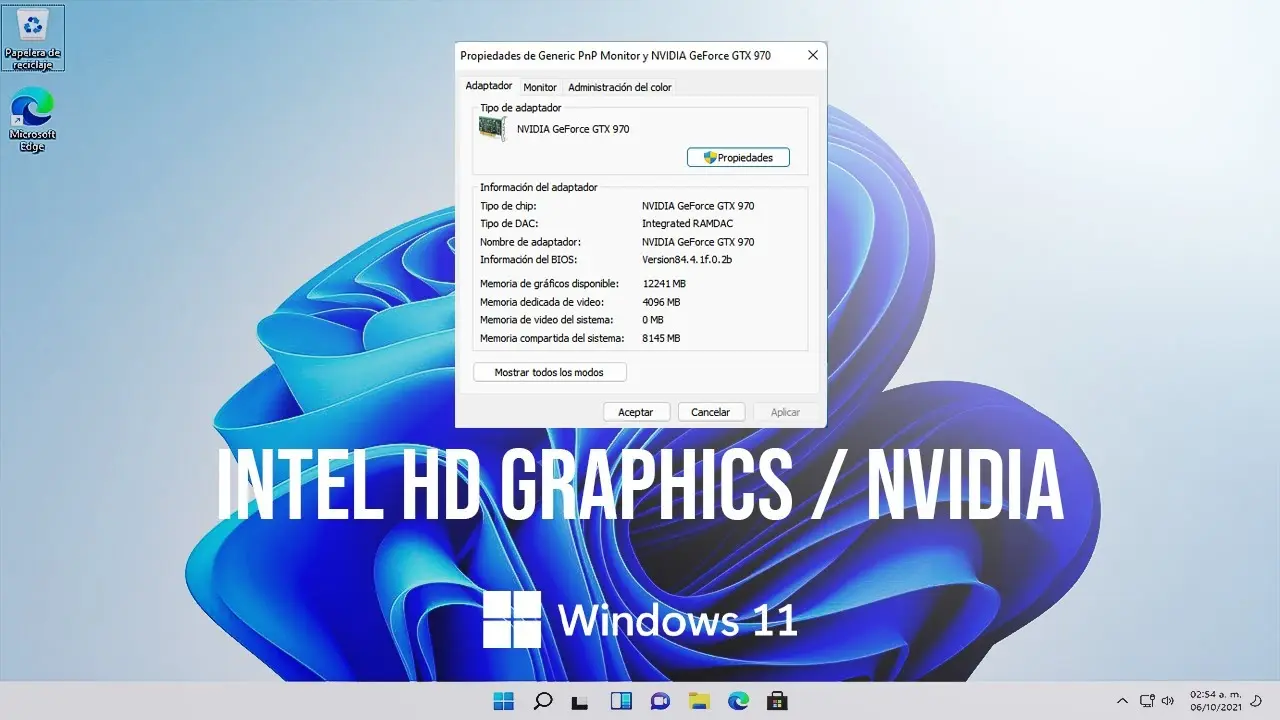Image resolution: width=1280 pixels, height=720 pixels.
Task: Open taskbar Search
Action: tap(543, 701)
